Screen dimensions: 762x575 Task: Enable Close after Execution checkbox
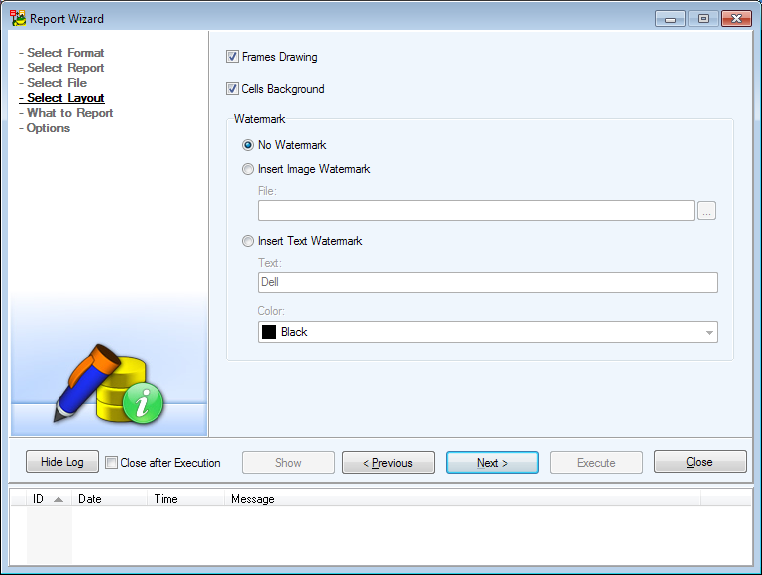click(111, 463)
